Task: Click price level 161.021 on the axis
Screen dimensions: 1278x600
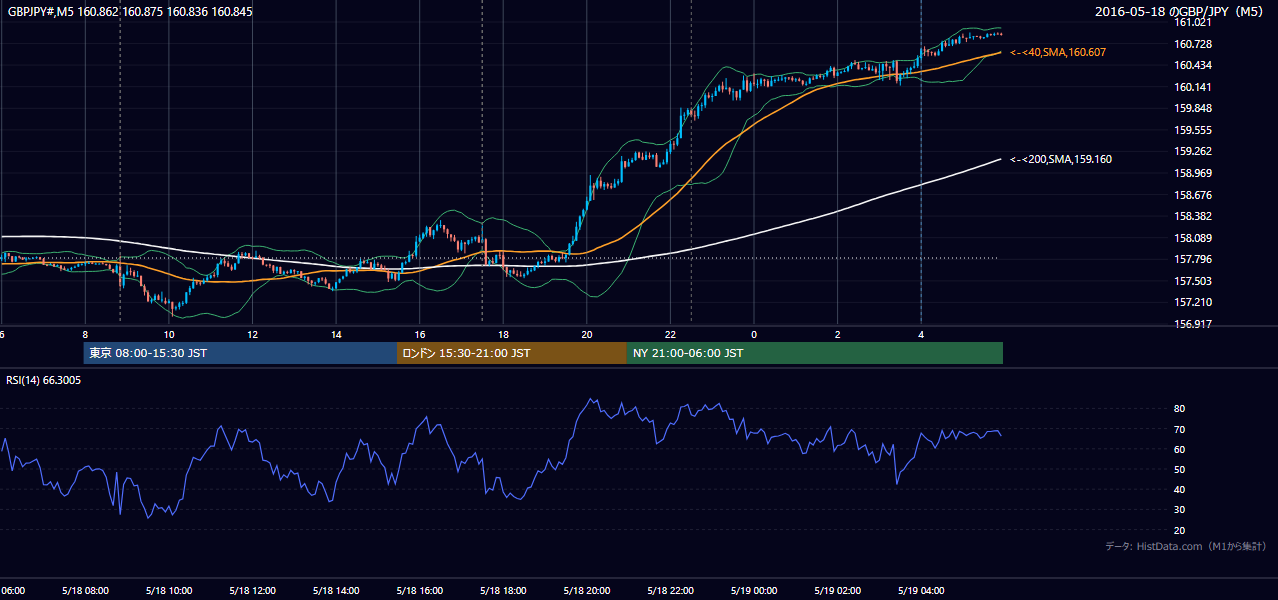Action: (x=1193, y=23)
